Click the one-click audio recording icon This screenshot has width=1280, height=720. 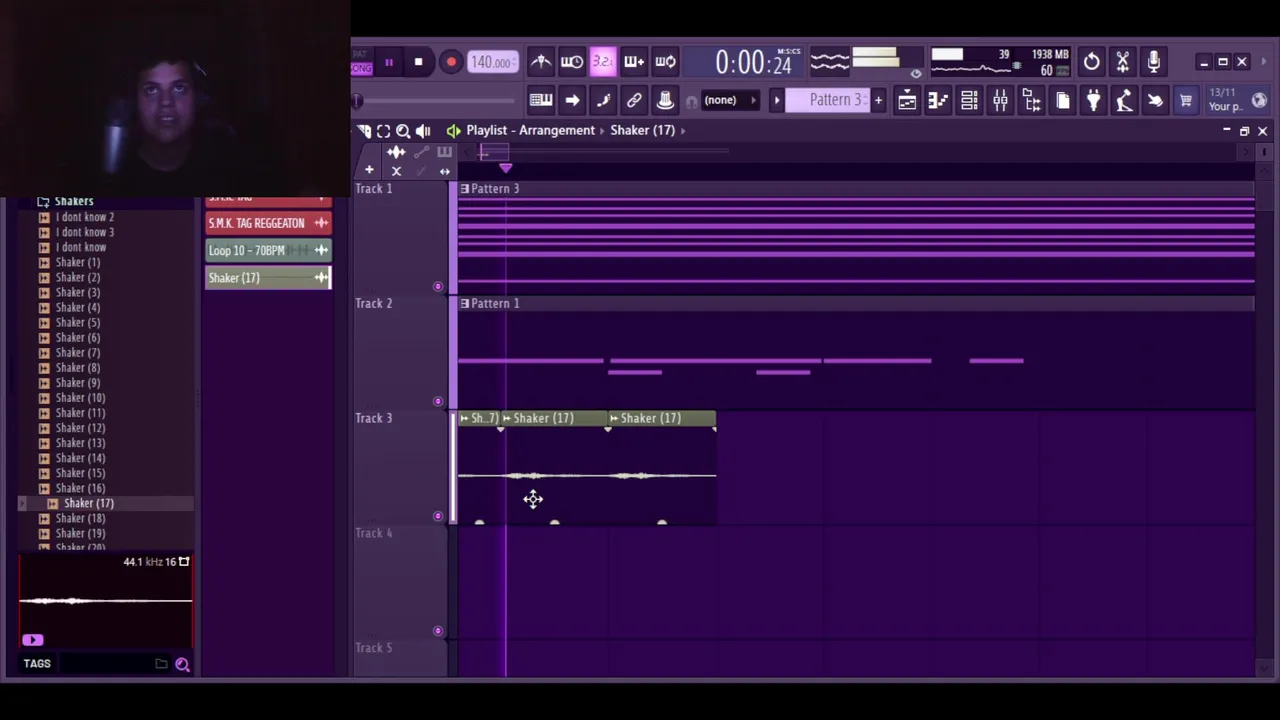(1155, 100)
